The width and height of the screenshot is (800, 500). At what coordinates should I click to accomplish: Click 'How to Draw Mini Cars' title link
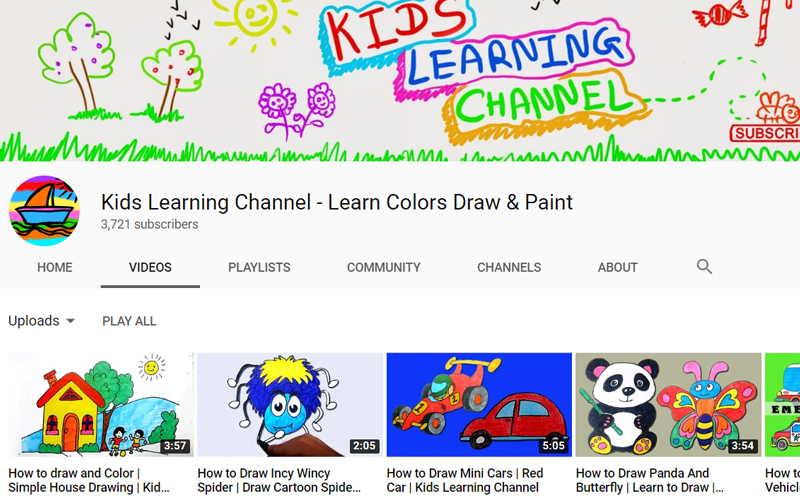click(465, 480)
